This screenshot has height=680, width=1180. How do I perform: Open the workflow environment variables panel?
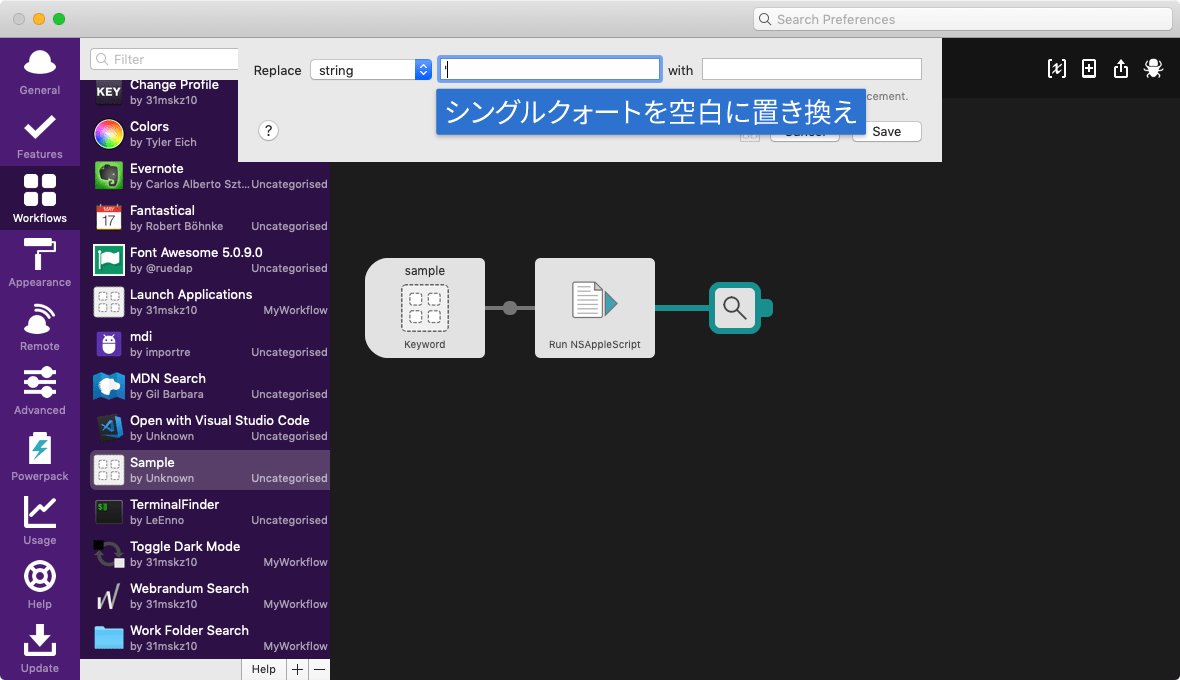[1056, 68]
